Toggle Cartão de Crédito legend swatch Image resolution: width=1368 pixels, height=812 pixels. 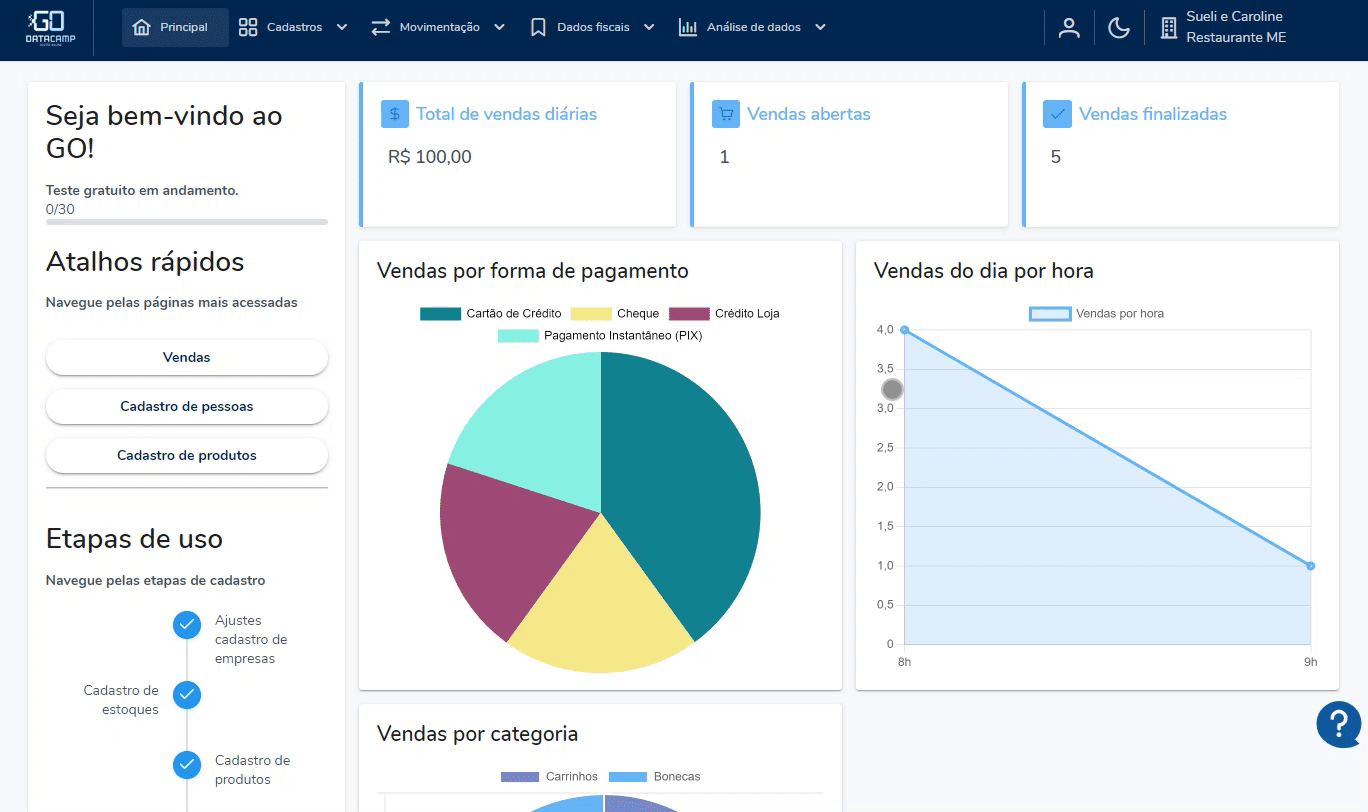[440, 314]
